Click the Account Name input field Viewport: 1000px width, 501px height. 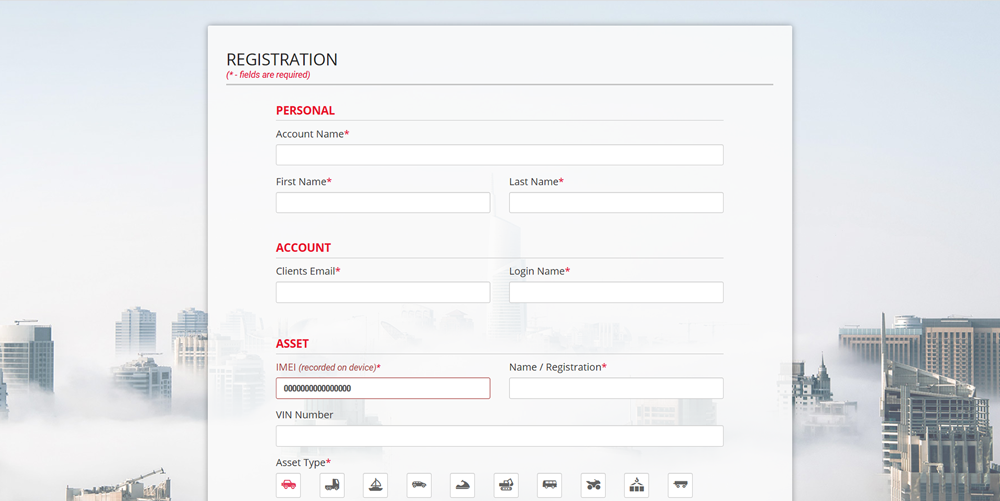click(499, 155)
